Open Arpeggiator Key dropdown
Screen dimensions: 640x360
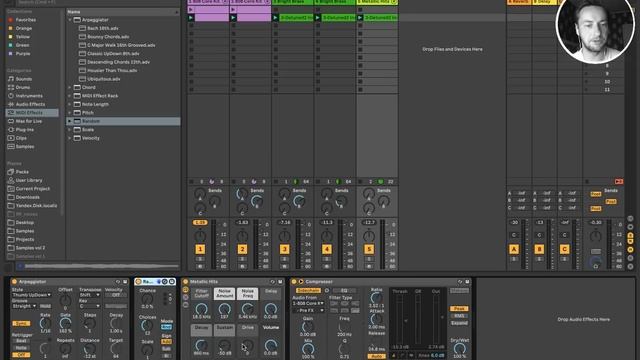point(90,306)
